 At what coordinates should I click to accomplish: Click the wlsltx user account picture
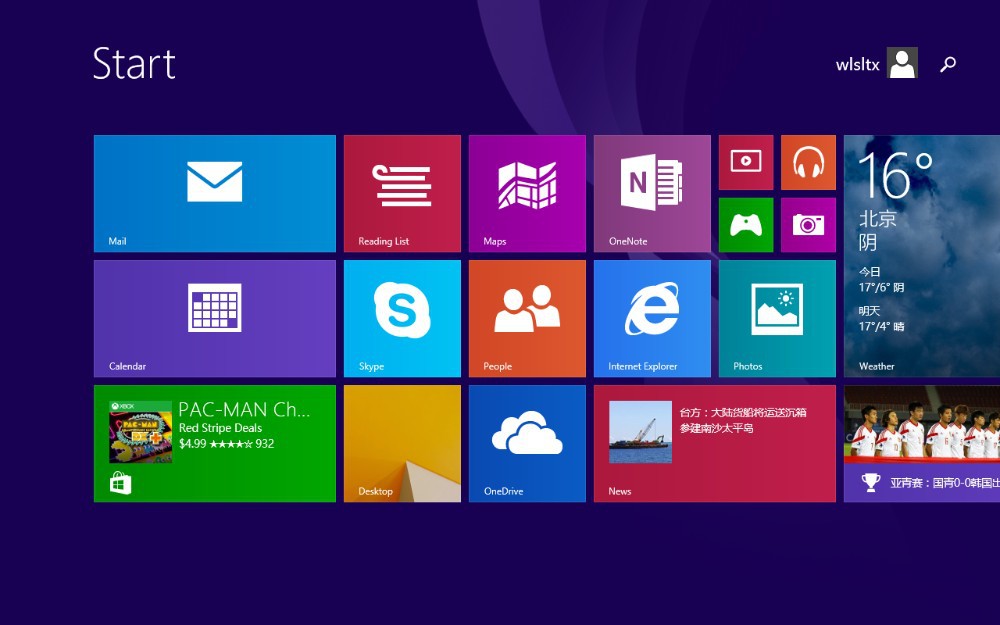tap(902, 62)
